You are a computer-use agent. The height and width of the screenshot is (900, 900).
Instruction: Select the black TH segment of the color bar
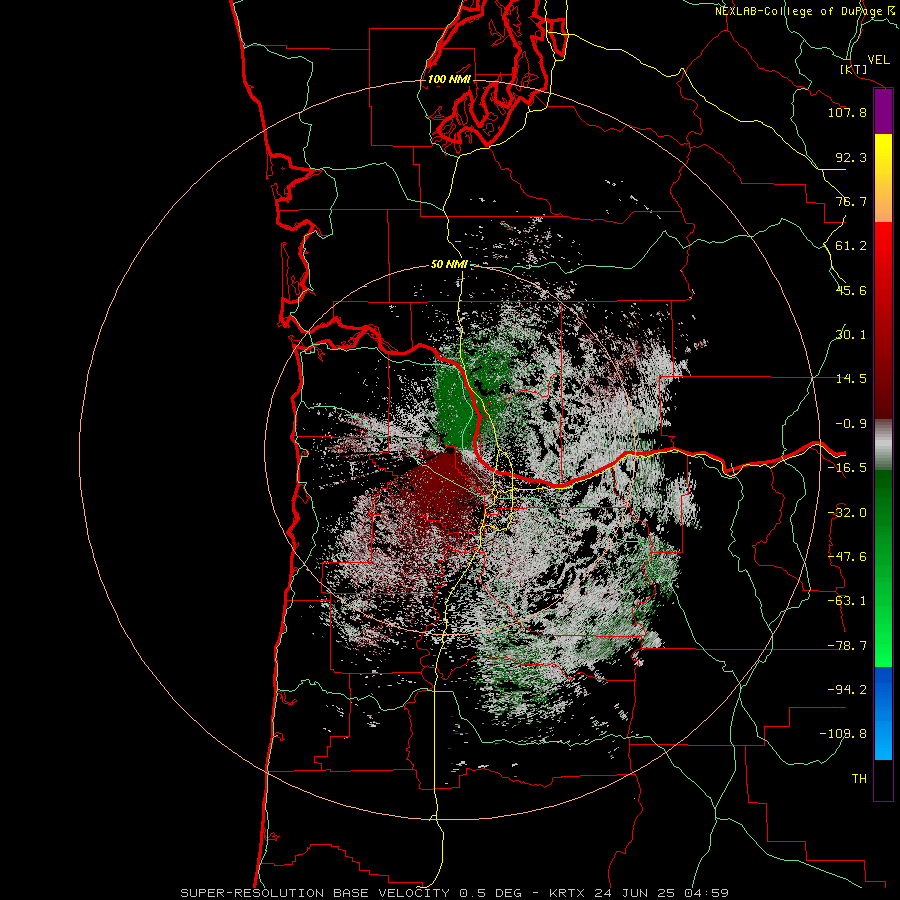[883, 779]
